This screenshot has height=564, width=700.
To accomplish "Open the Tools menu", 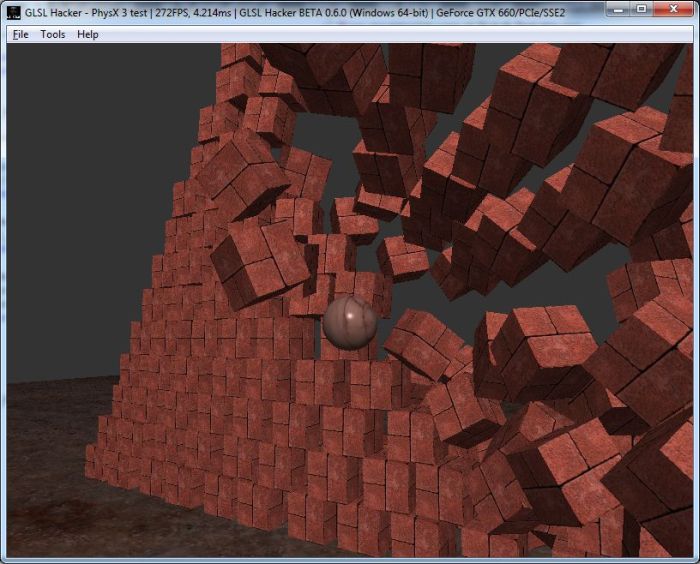I will coord(53,34).
